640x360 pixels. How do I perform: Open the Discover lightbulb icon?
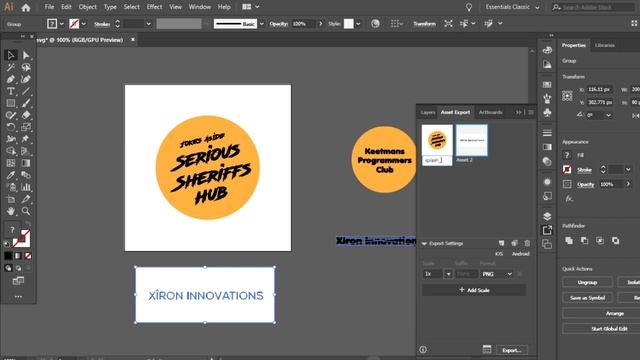[x=469, y=7]
